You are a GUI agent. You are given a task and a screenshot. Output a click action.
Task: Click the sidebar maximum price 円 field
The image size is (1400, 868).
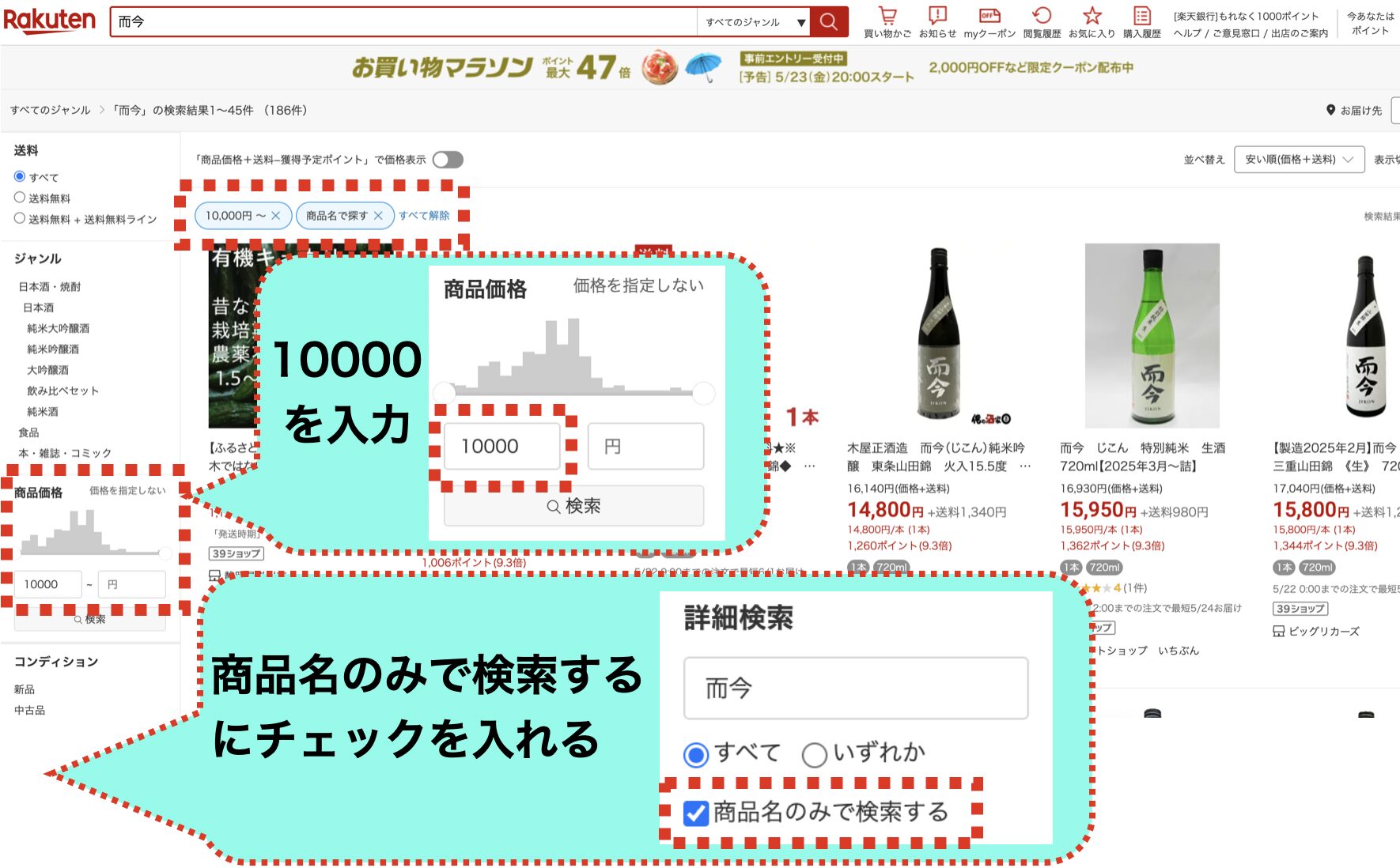click(132, 584)
